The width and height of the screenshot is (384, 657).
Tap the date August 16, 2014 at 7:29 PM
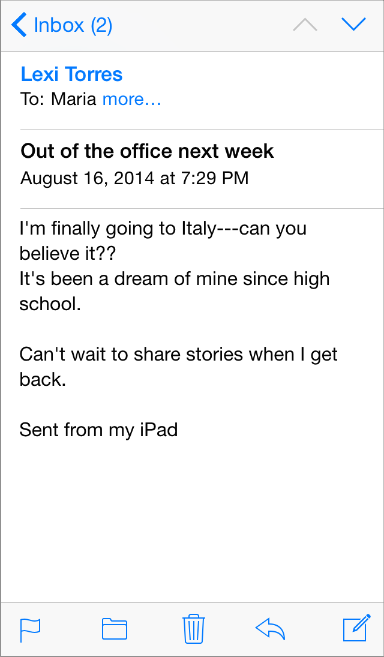(135, 178)
